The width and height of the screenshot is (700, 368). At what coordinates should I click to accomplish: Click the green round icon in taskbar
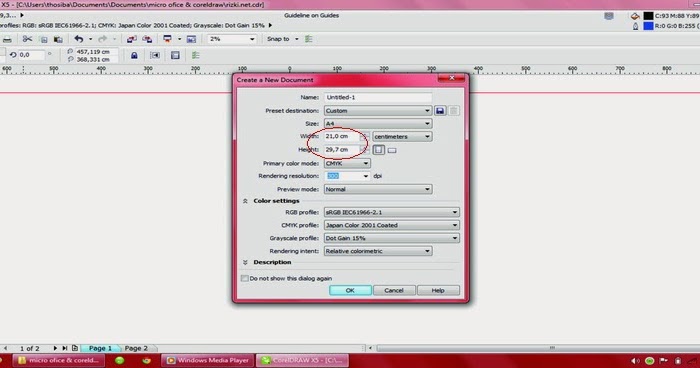(119, 360)
